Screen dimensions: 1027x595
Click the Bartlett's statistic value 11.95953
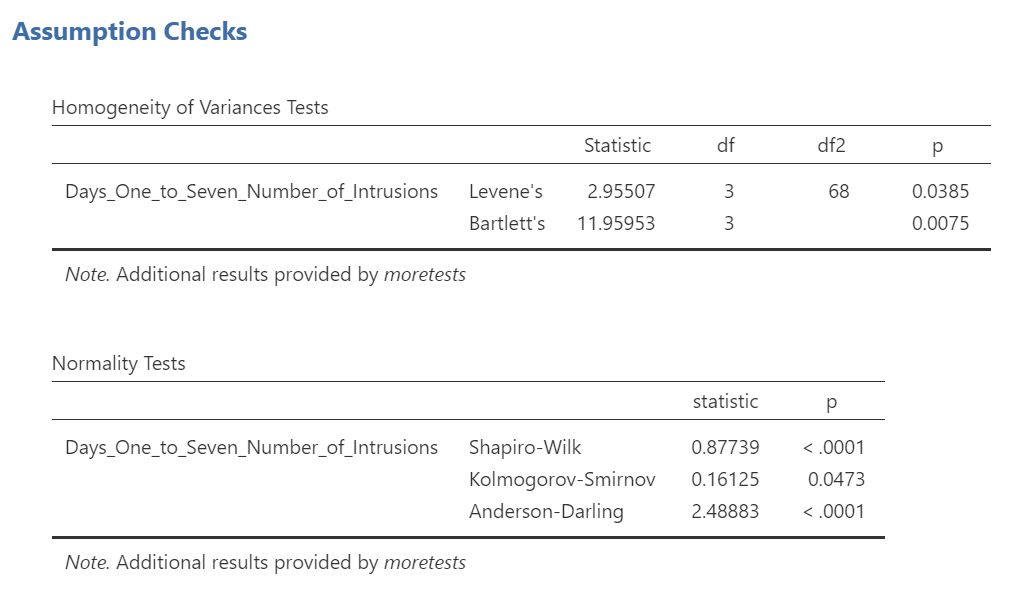tap(616, 223)
